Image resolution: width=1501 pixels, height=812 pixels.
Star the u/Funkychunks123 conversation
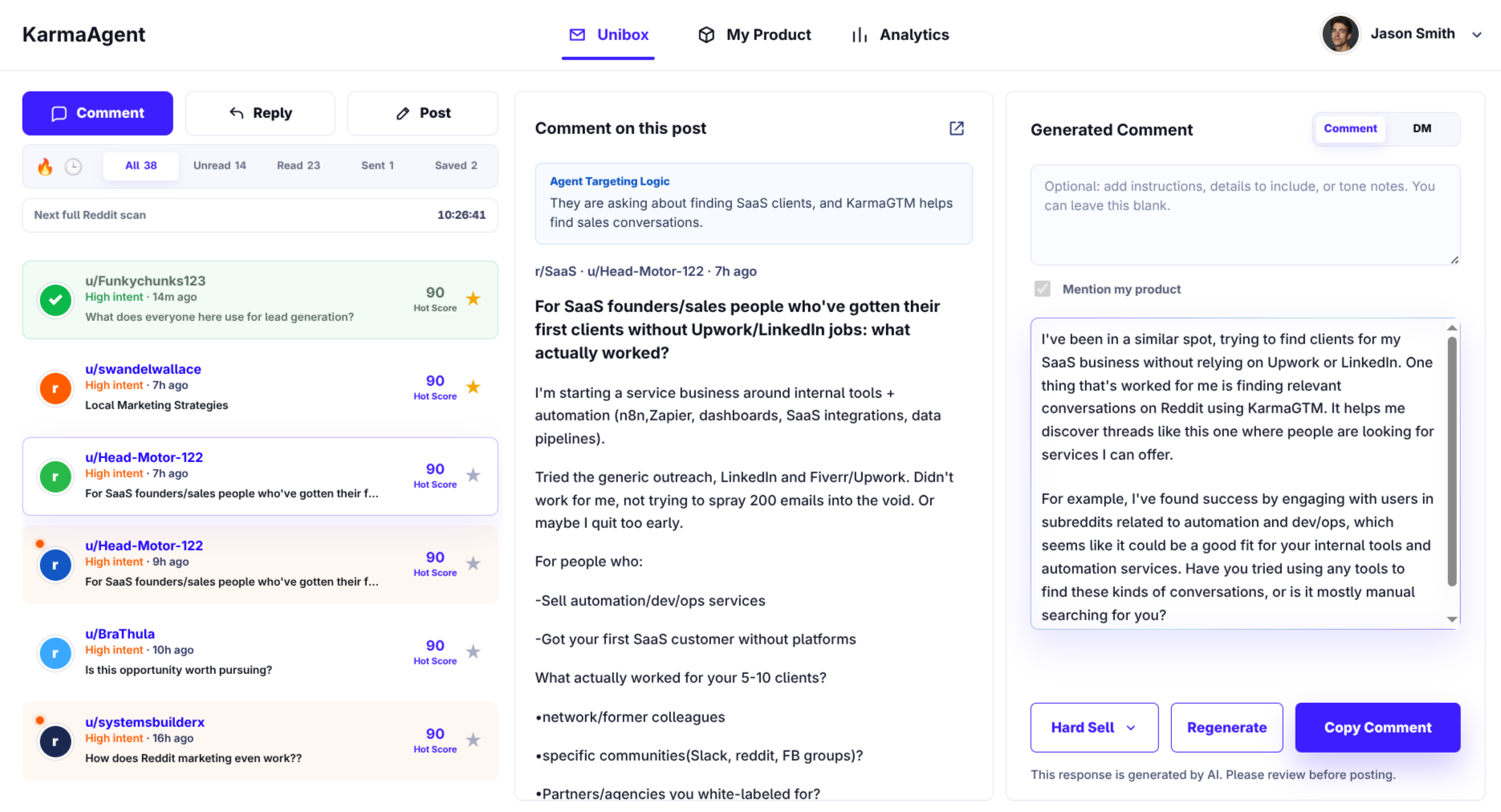[474, 298]
